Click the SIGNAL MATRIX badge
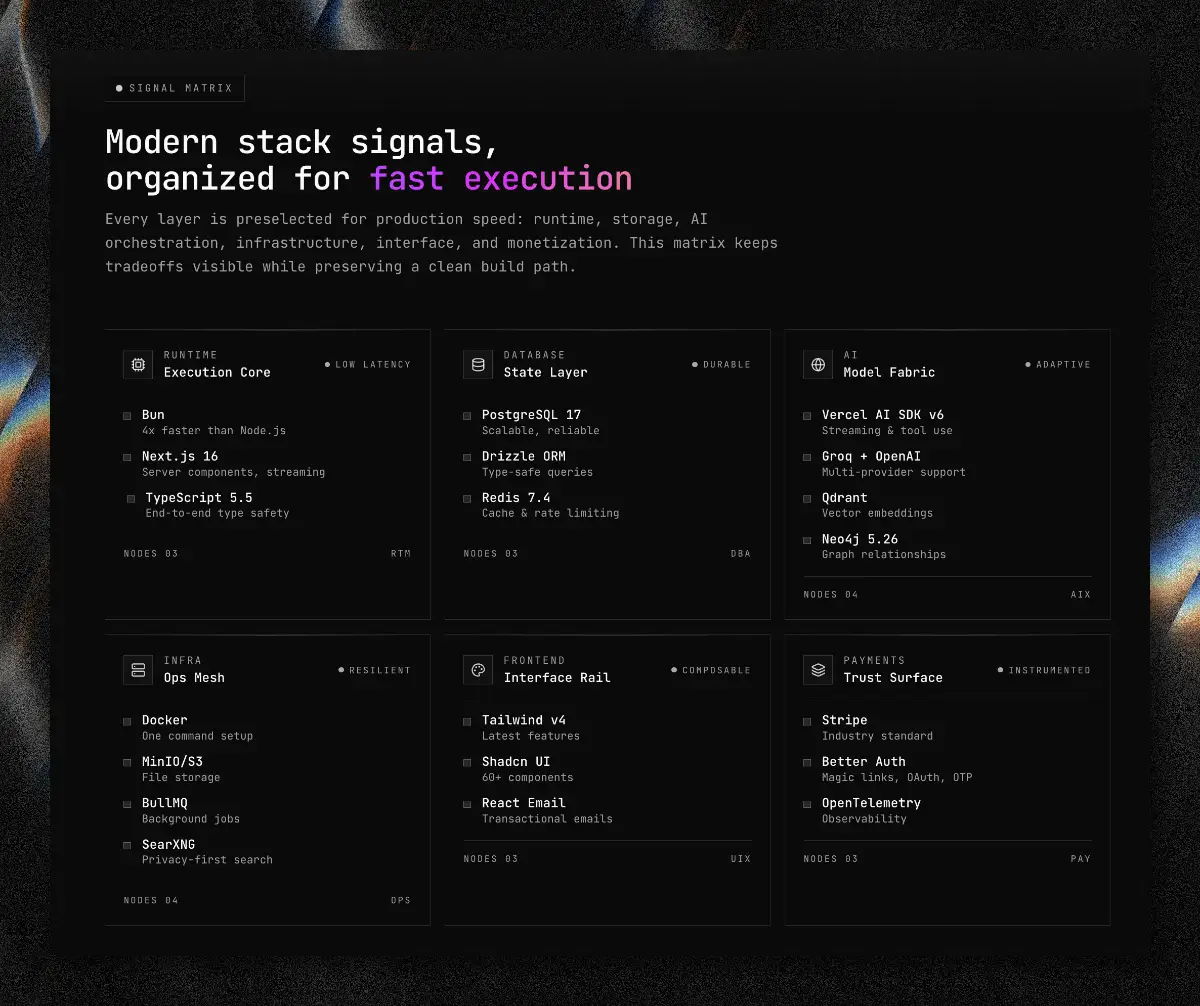Screen dimensions: 1200x1006 [x=175, y=88]
